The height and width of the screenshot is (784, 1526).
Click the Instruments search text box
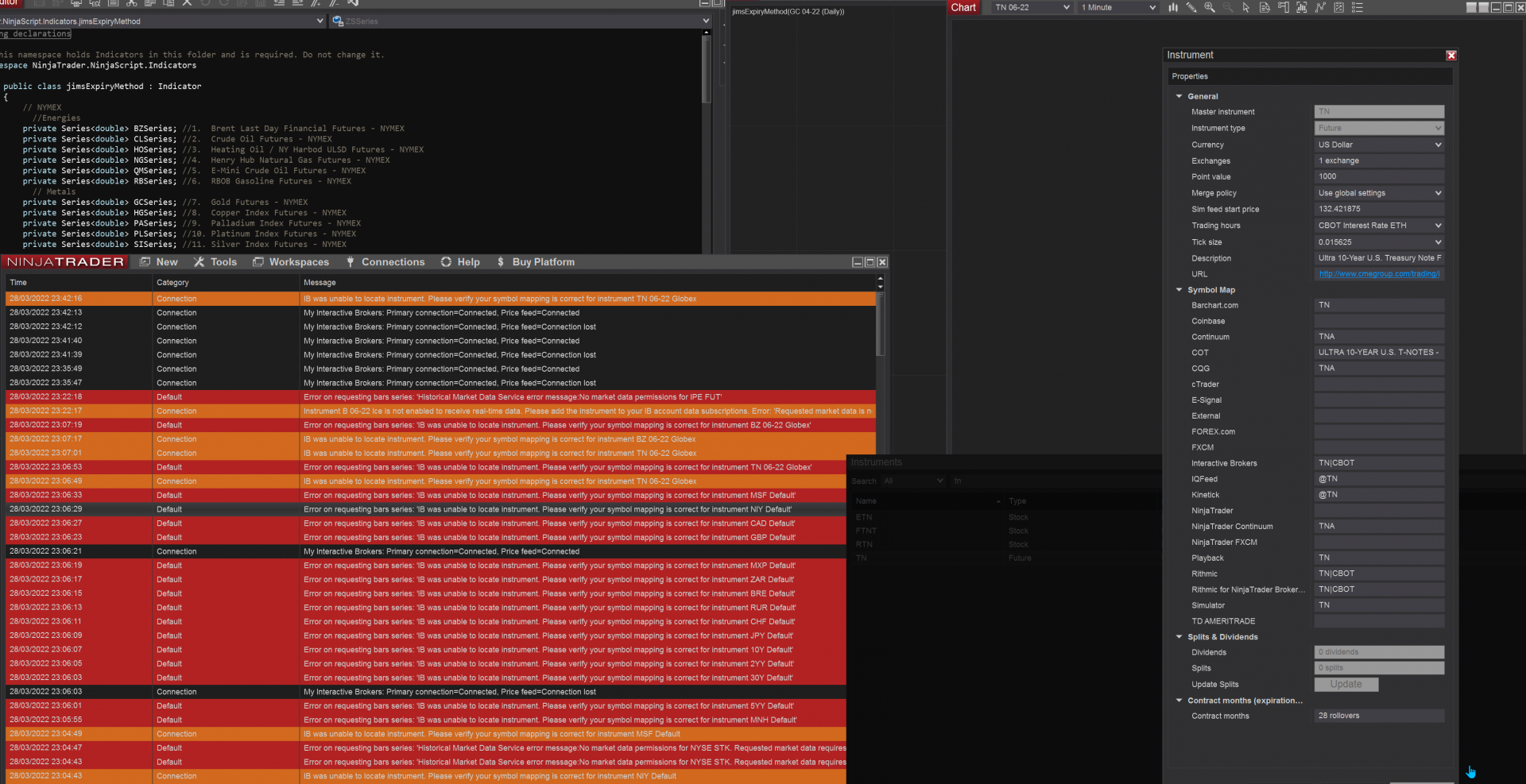(x=1057, y=481)
